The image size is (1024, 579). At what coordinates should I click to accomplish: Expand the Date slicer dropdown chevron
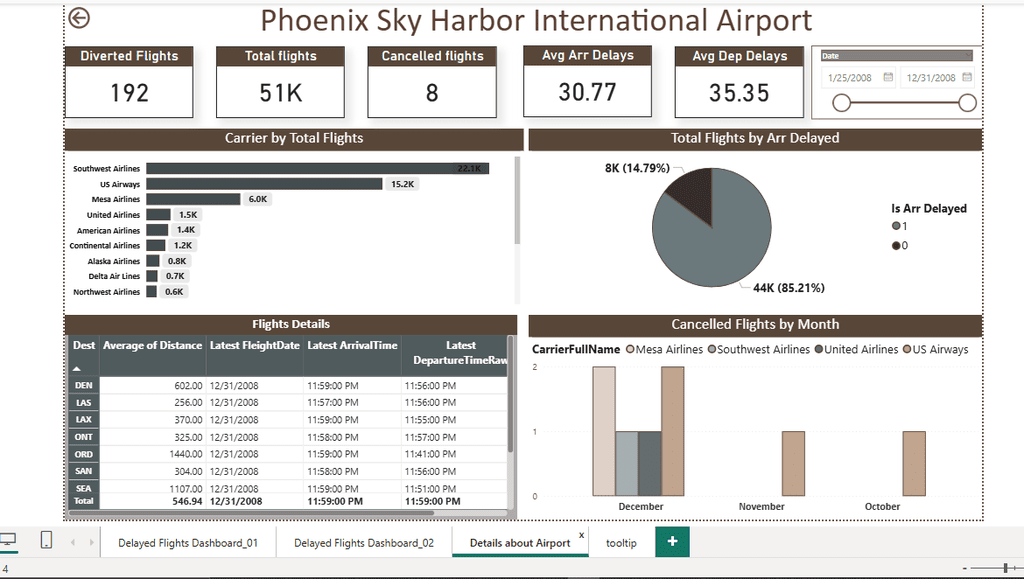tap(968, 55)
